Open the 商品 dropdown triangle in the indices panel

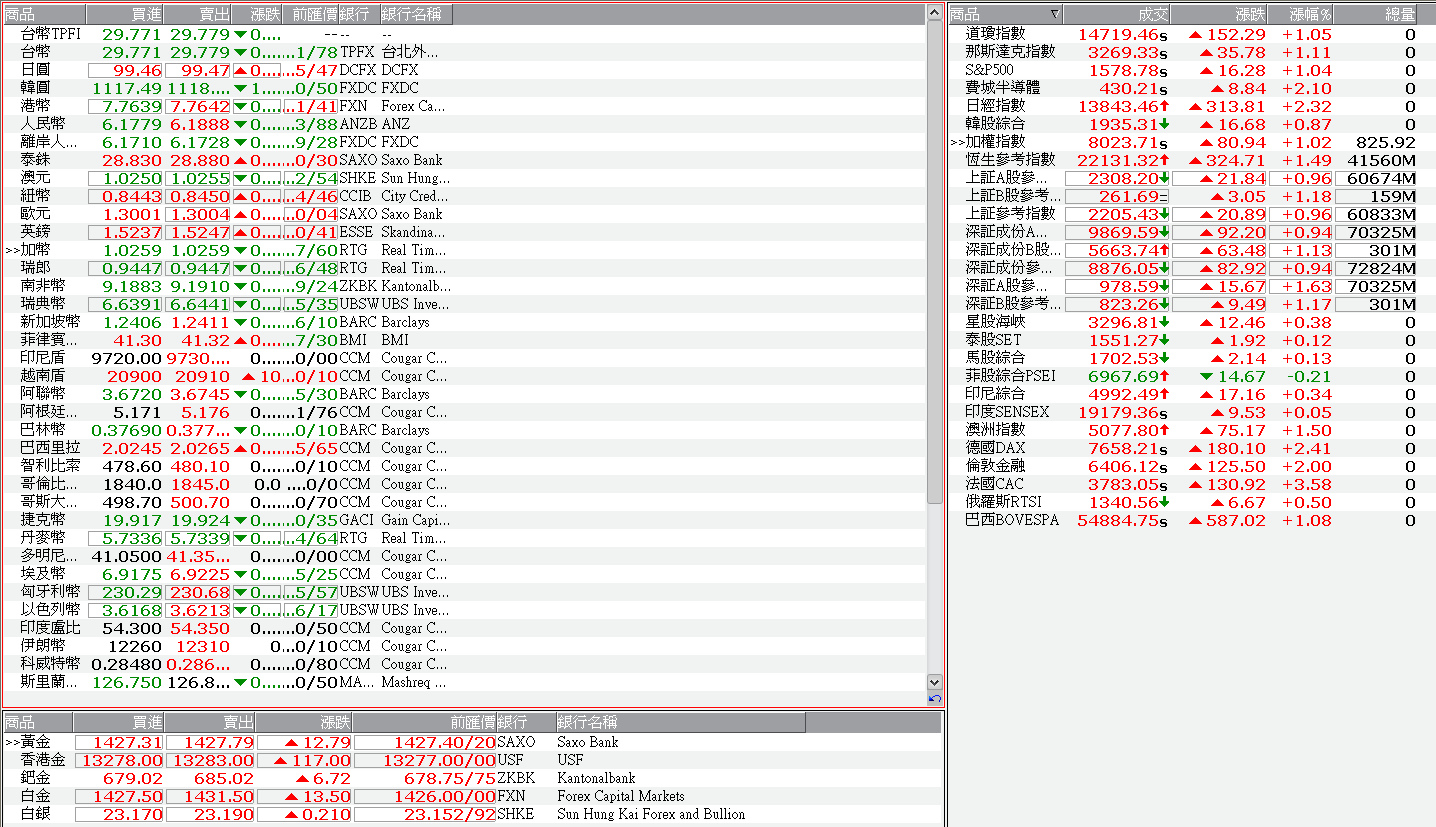tap(1054, 14)
